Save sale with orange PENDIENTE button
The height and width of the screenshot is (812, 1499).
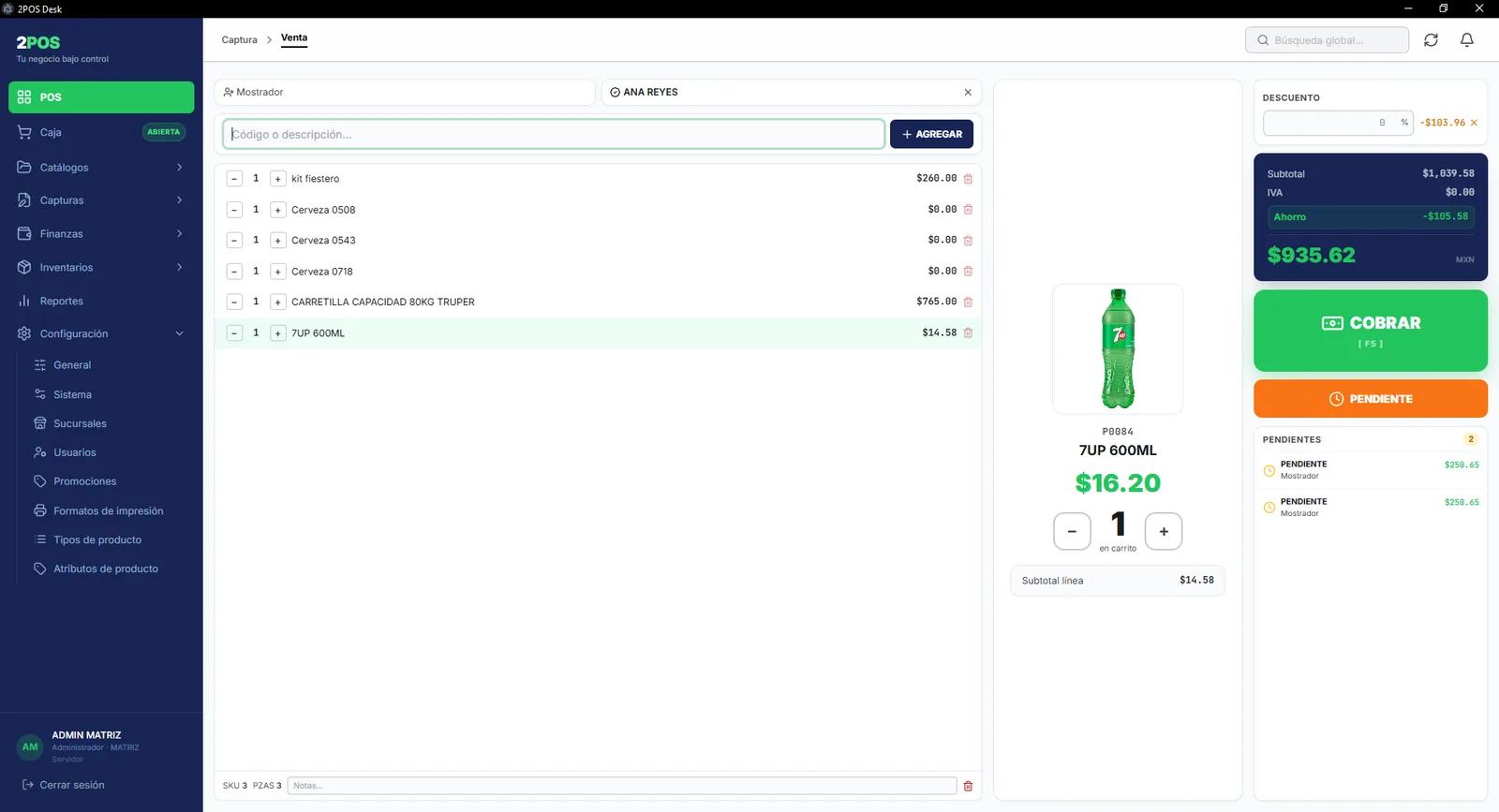click(x=1371, y=399)
